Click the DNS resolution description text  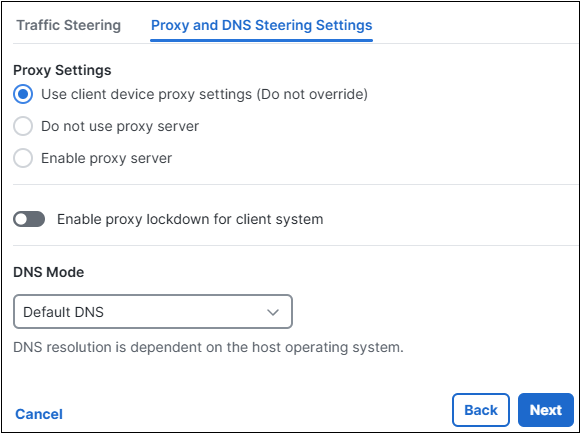click(208, 347)
